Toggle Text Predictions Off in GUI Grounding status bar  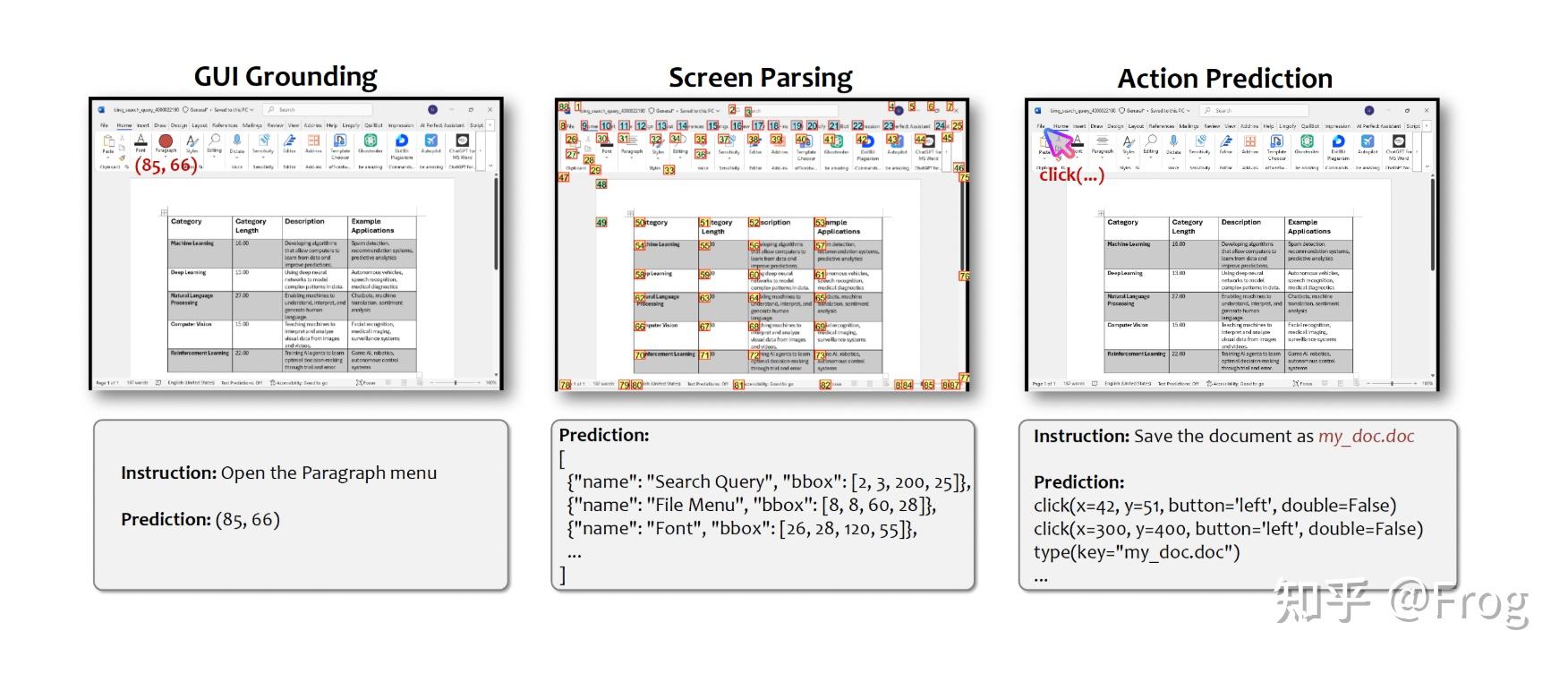[x=242, y=382]
